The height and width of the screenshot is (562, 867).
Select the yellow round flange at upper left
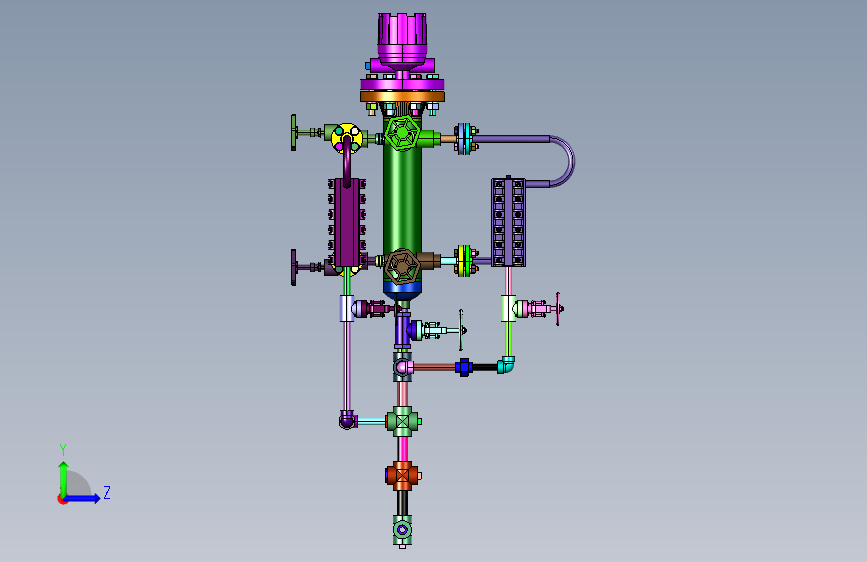[347, 137]
